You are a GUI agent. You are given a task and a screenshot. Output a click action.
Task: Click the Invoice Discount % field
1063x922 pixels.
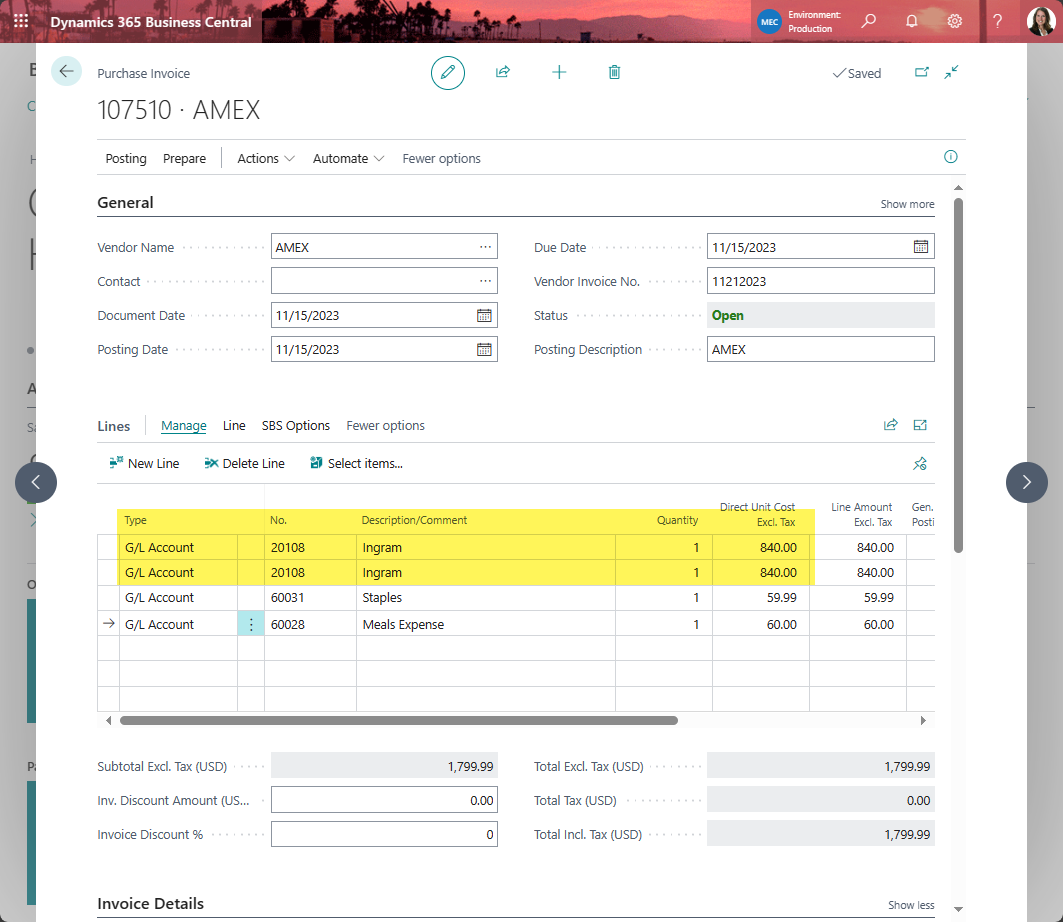click(384, 834)
